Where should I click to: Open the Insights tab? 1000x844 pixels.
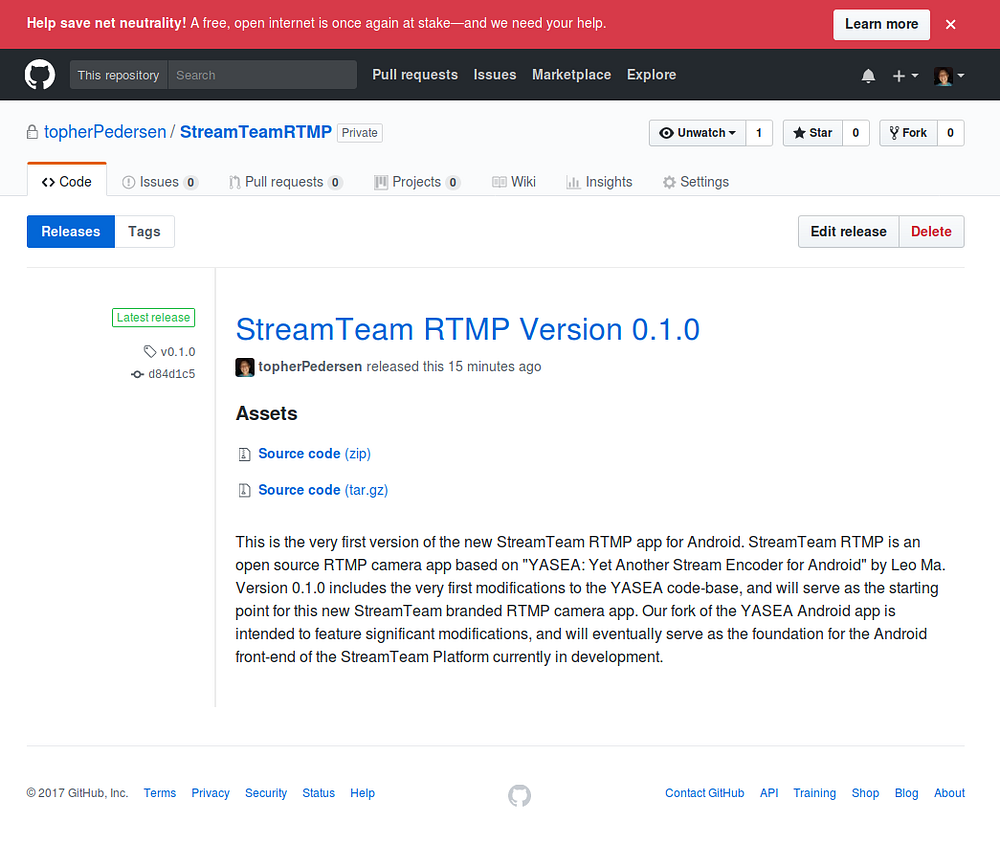[599, 182]
